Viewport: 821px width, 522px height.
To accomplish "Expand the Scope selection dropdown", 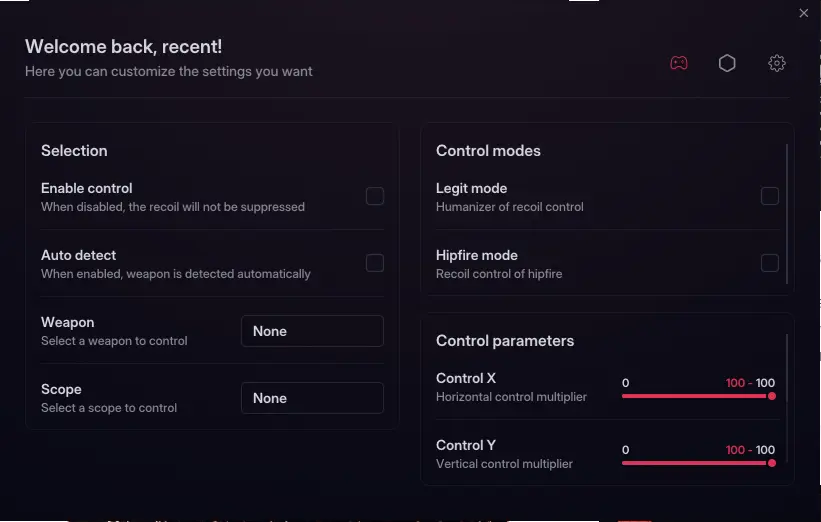I will (x=312, y=398).
